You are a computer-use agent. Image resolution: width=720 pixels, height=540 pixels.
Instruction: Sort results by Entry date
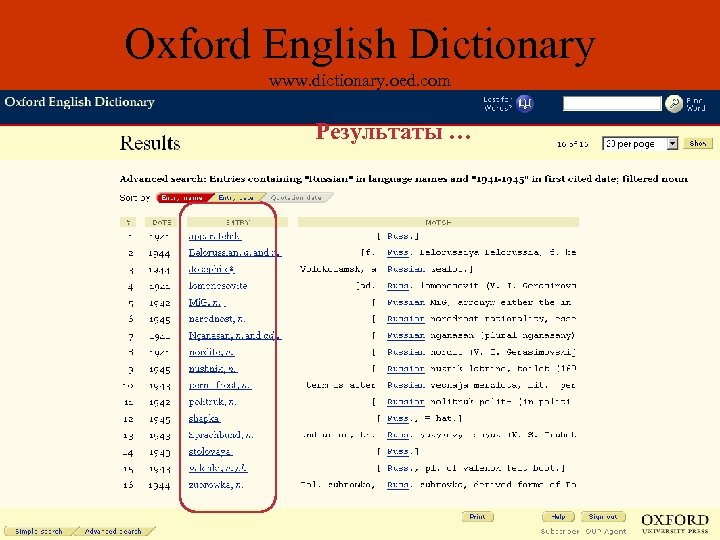236,197
